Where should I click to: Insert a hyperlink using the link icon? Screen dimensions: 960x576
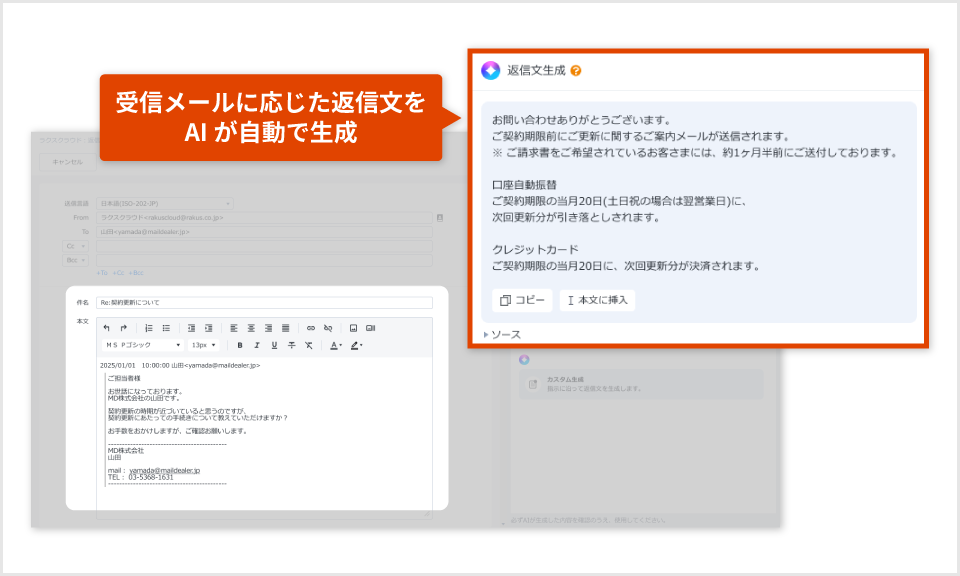point(311,326)
